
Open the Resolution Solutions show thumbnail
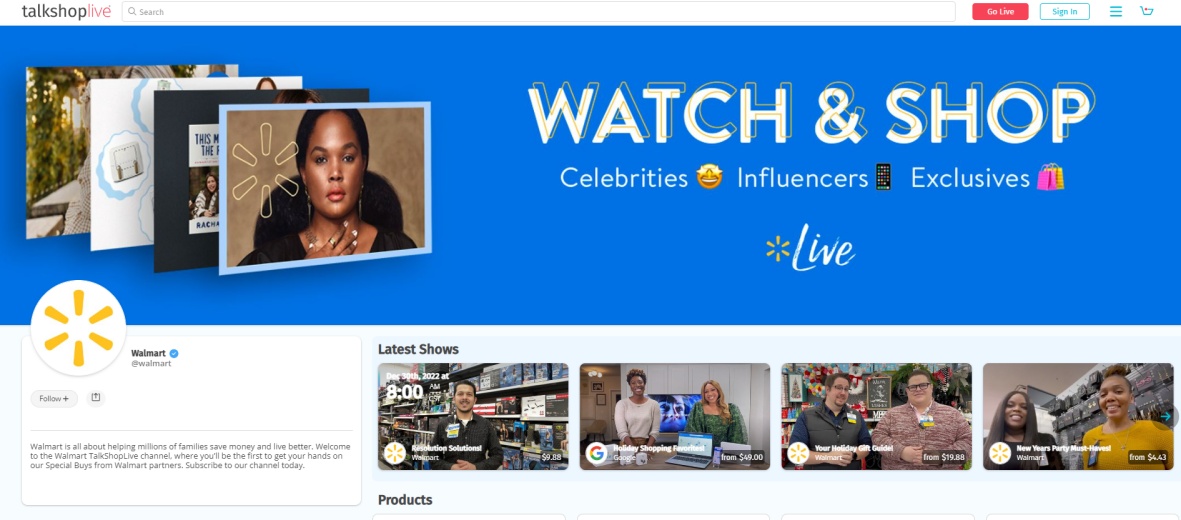tap(473, 416)
